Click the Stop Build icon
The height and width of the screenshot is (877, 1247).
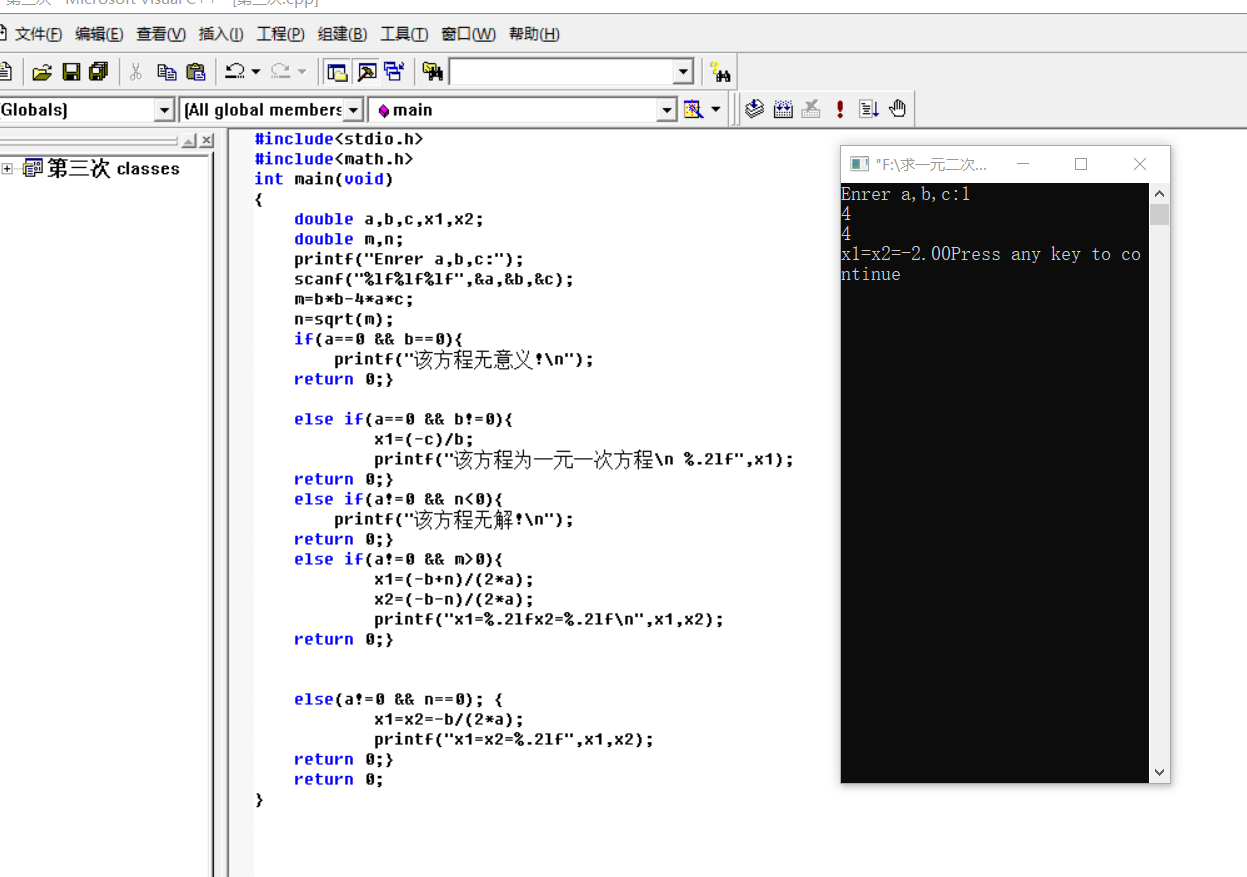pos(811,109)
